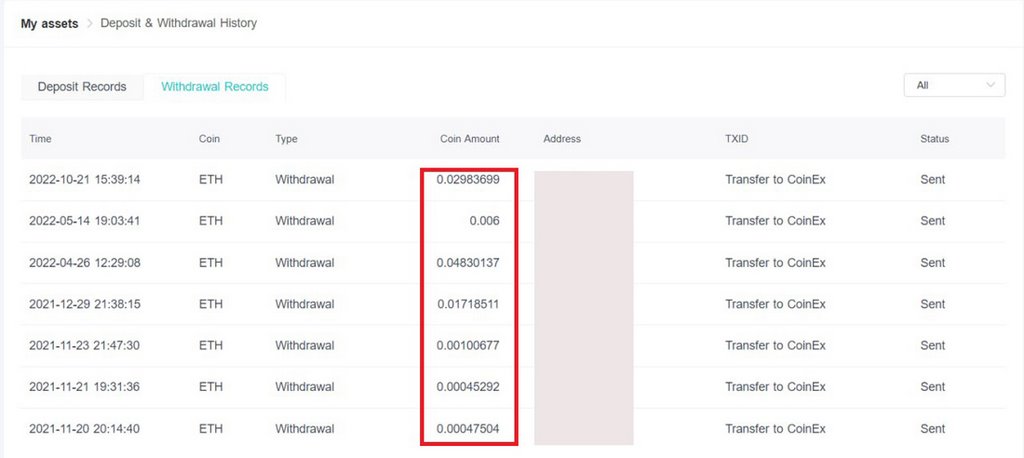Switch to the Deposit Records tab
Screen dimensions: 1024x458
82,87
